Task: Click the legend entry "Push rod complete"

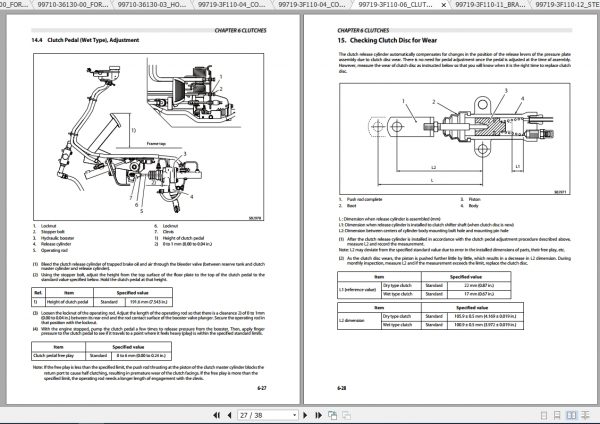Action: [364, 199]
